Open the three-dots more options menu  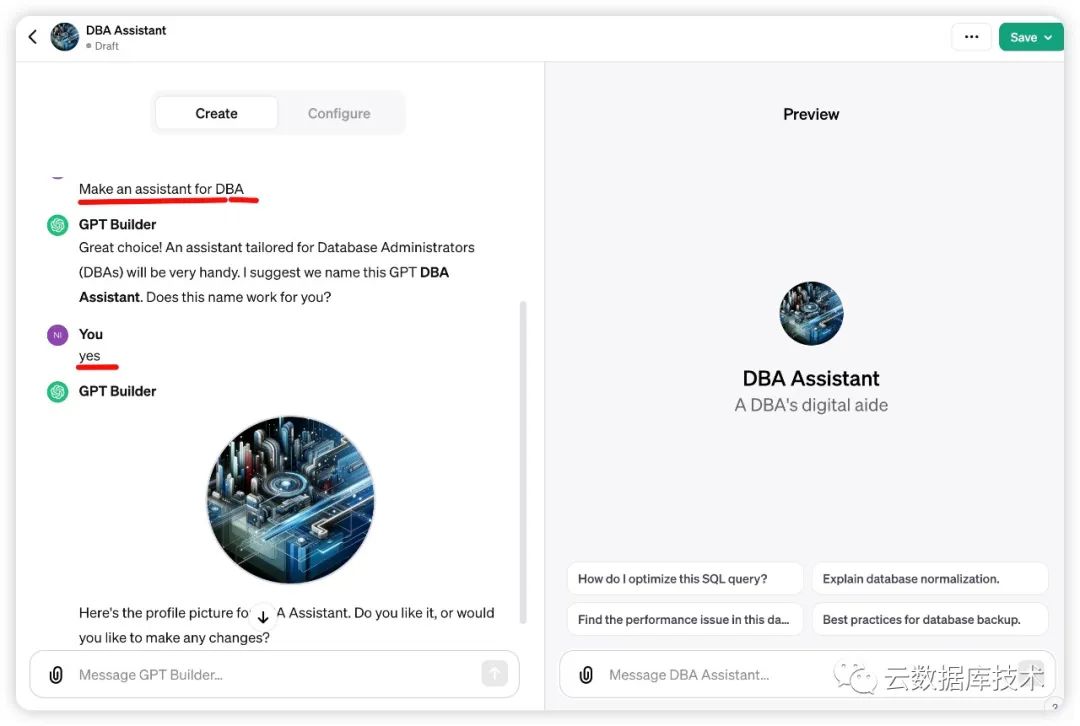971,37
